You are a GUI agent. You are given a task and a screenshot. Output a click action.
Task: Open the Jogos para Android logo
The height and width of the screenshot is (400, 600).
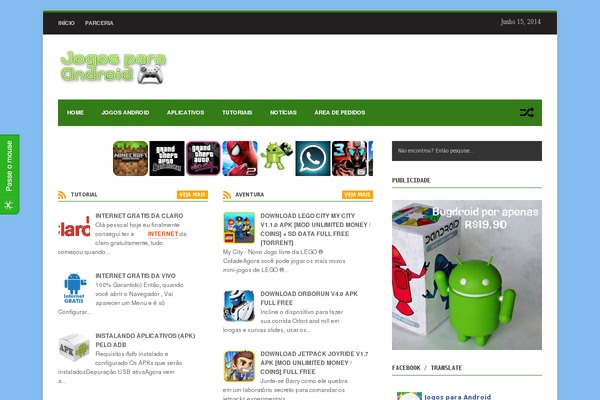(113, 67)
